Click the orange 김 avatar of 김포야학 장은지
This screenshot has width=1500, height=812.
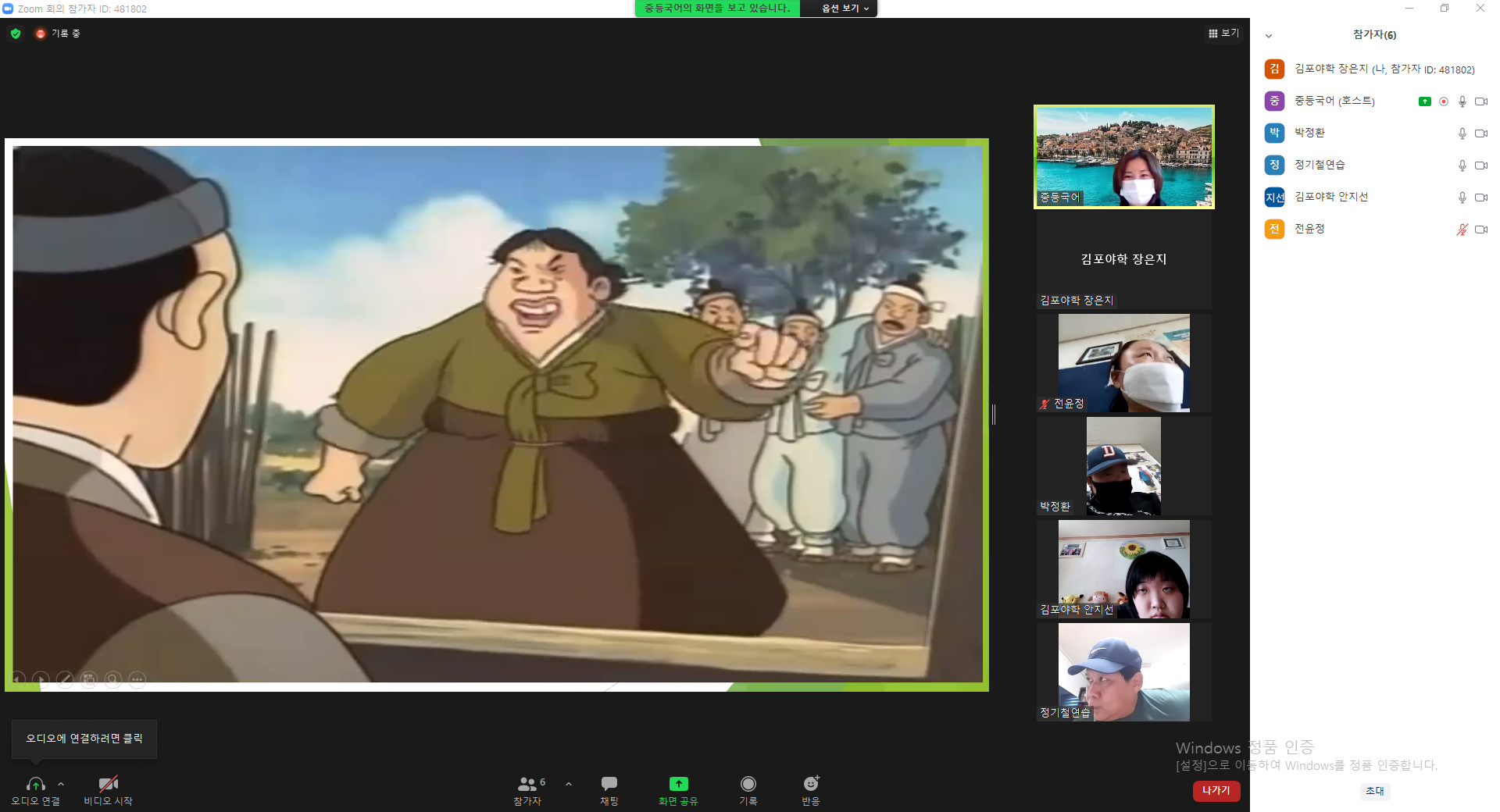1274,69
